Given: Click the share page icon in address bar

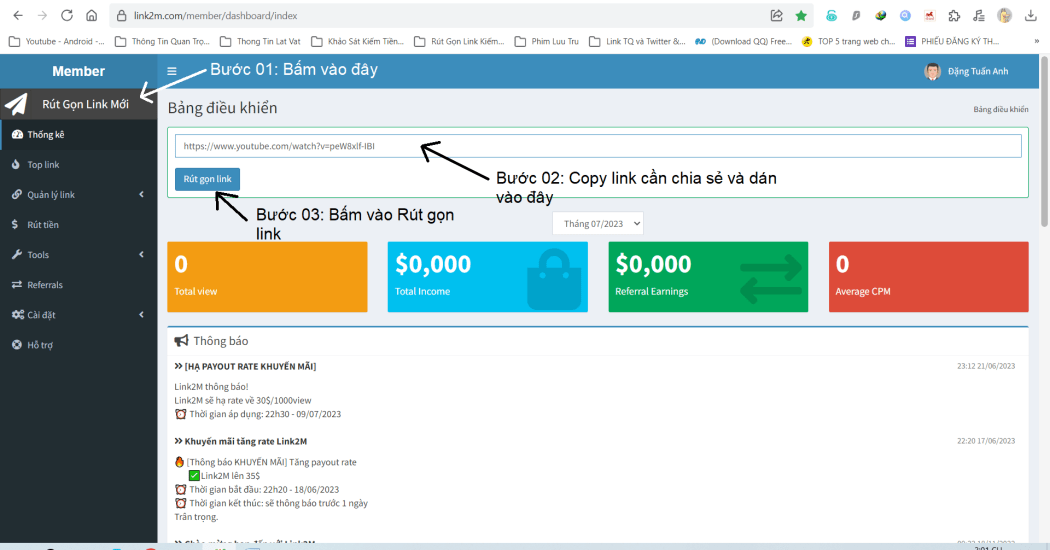Looking at the screenshot, I should pyautogui.click(x=777, y=15).
